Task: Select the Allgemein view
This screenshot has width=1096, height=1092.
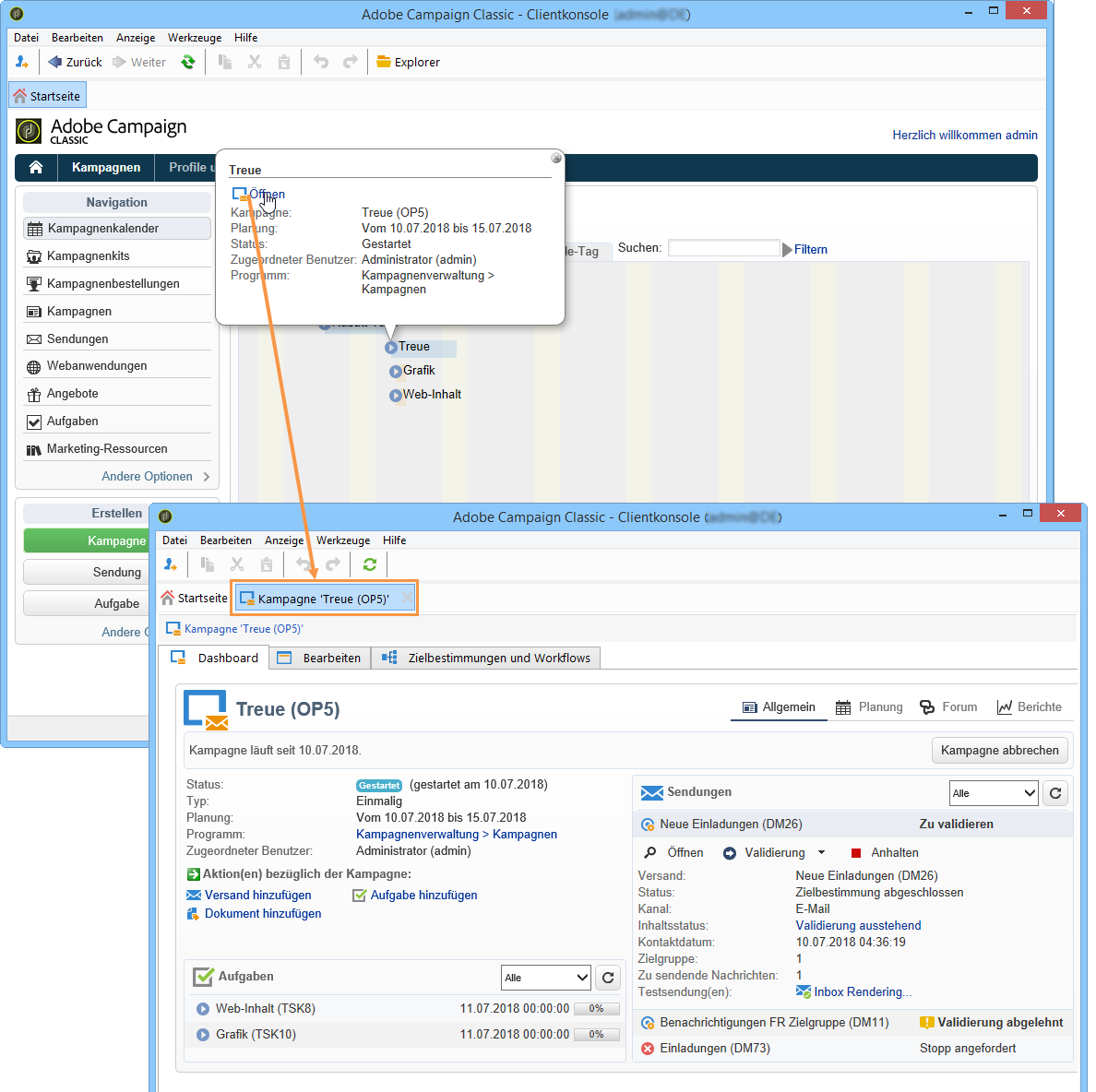Action: 779,707
